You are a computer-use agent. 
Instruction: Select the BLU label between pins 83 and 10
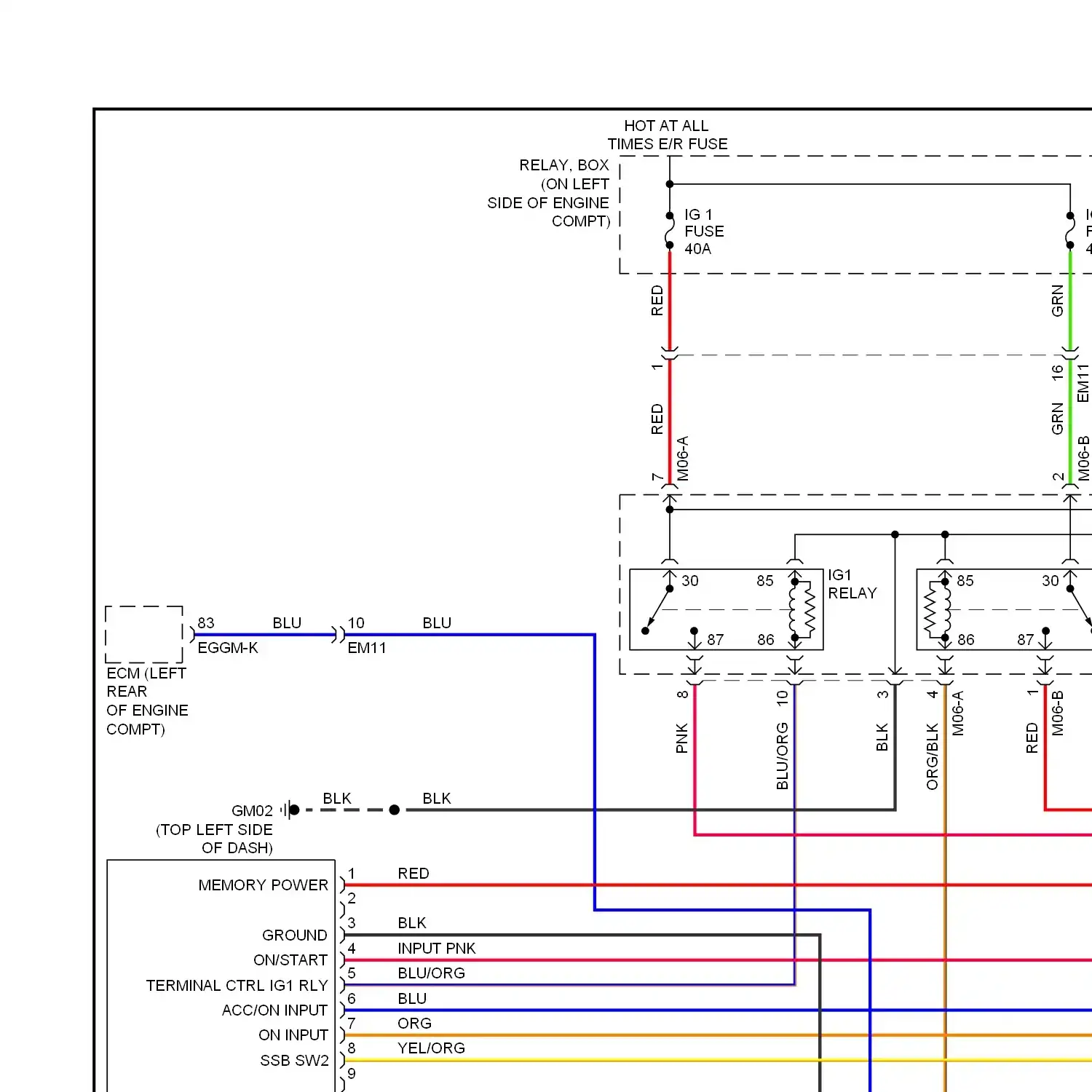(287, 623)
